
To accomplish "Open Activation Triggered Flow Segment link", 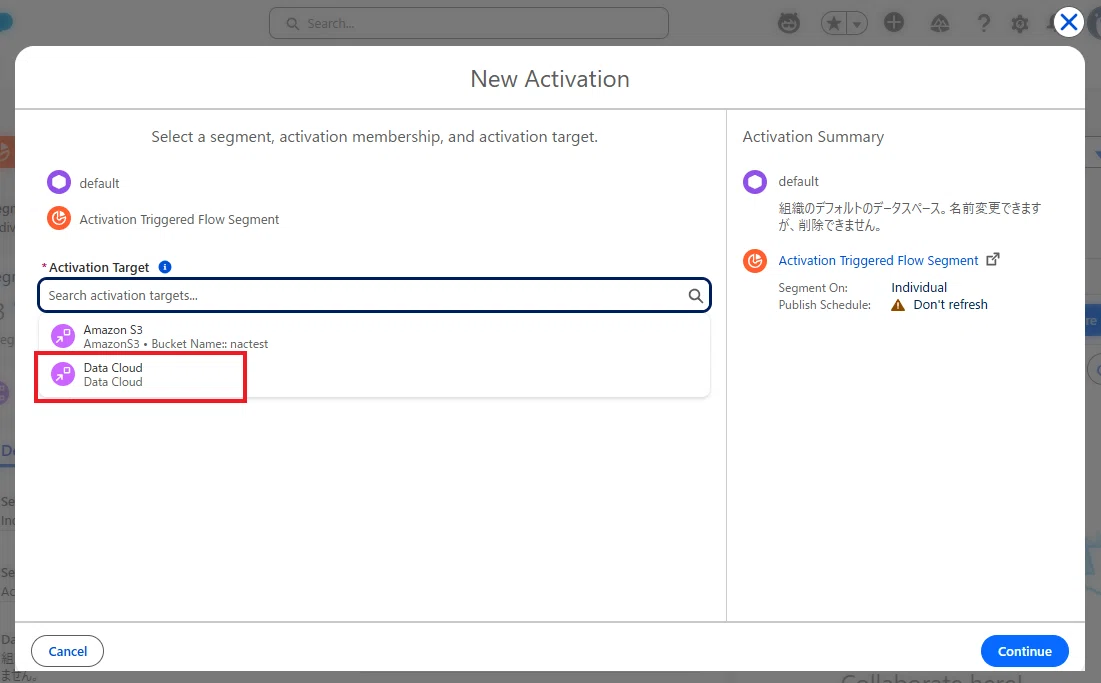I will 878,260.
